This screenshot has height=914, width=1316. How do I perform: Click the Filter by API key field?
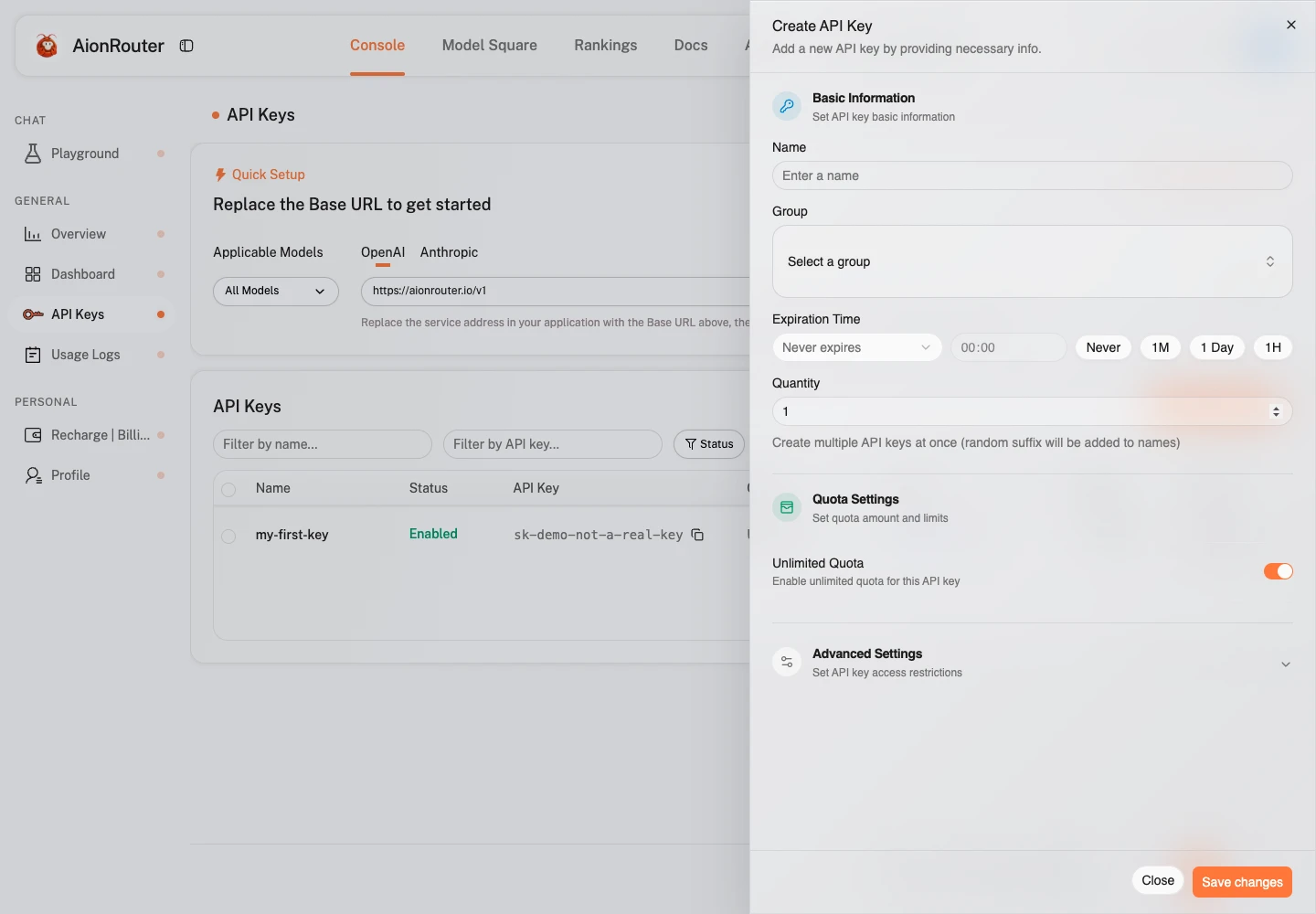point(552,444)
